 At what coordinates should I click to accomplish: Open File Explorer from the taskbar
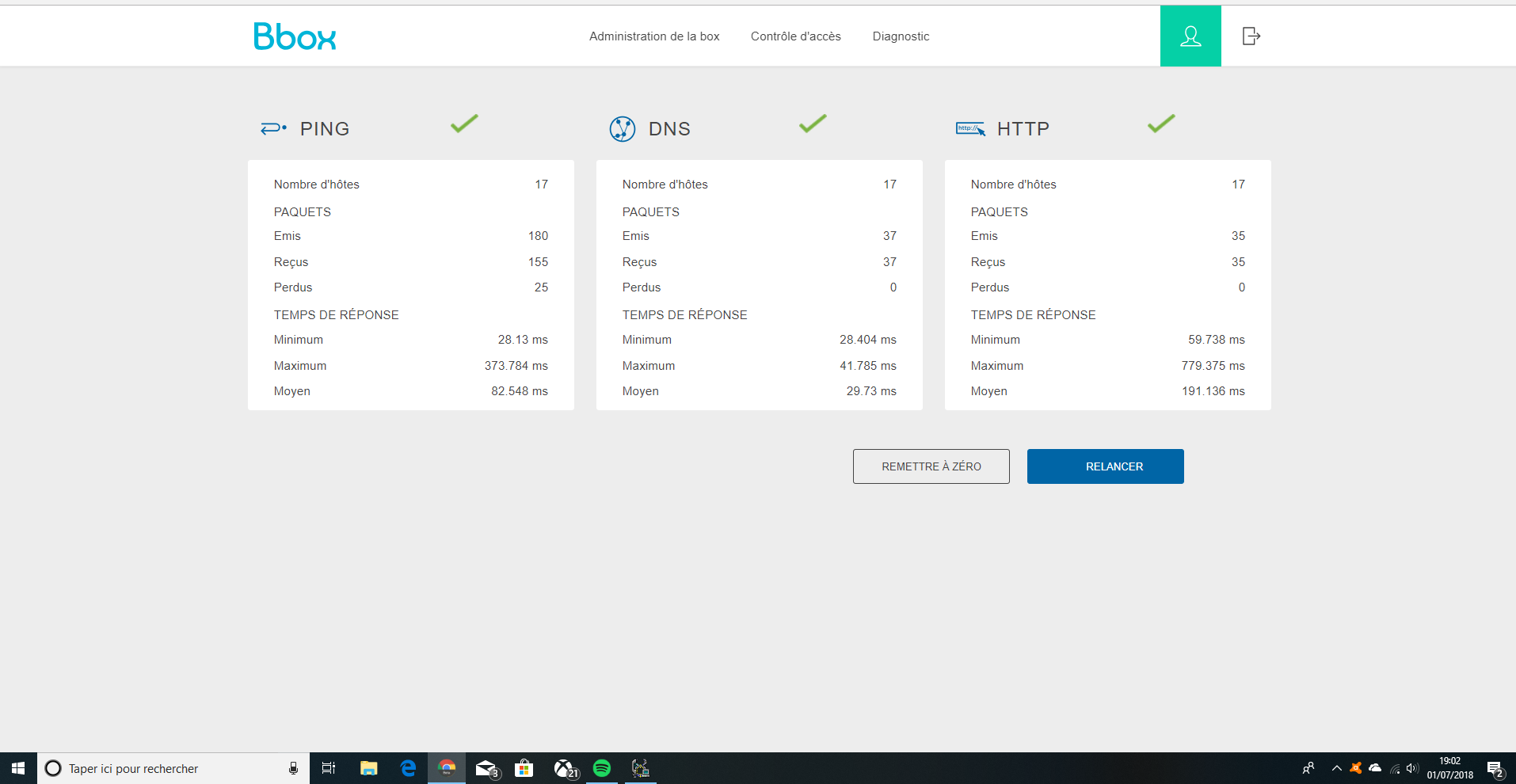368,768
